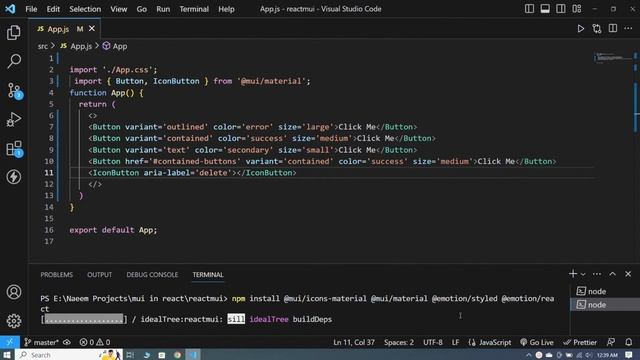
Task: Open the Customize Layout icon
Action: coord(577,9)
